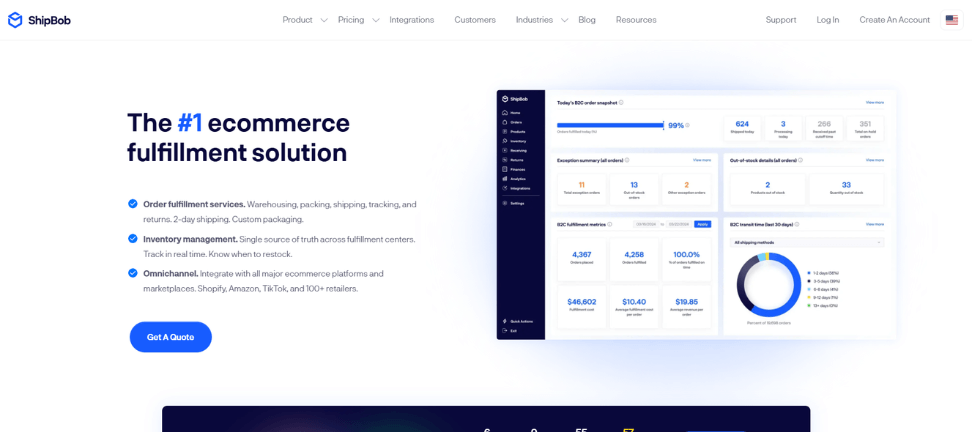Click the 4,367 Orders placed card
This screenshot has height=432, width=972.
click(581, 259)
